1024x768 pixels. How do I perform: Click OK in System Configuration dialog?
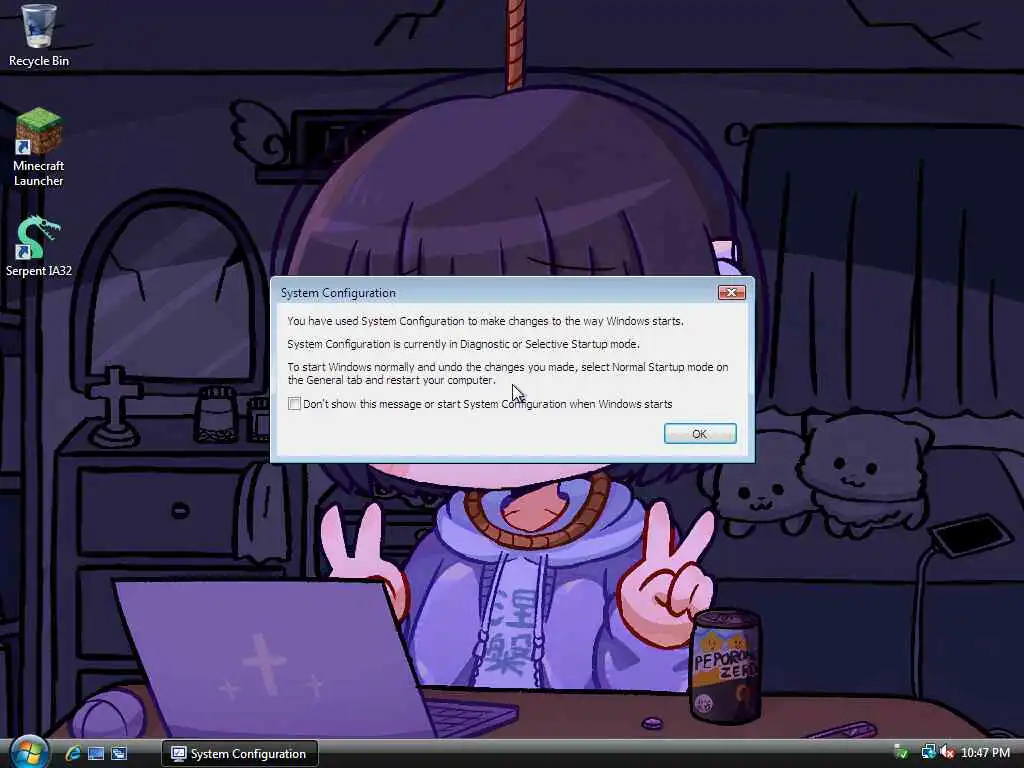click(x=700, y=434)
